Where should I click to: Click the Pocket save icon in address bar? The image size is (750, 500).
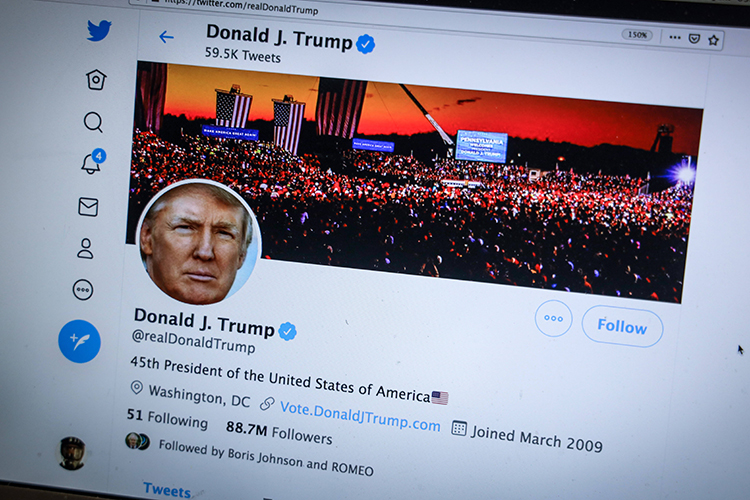tap(695, 39)
